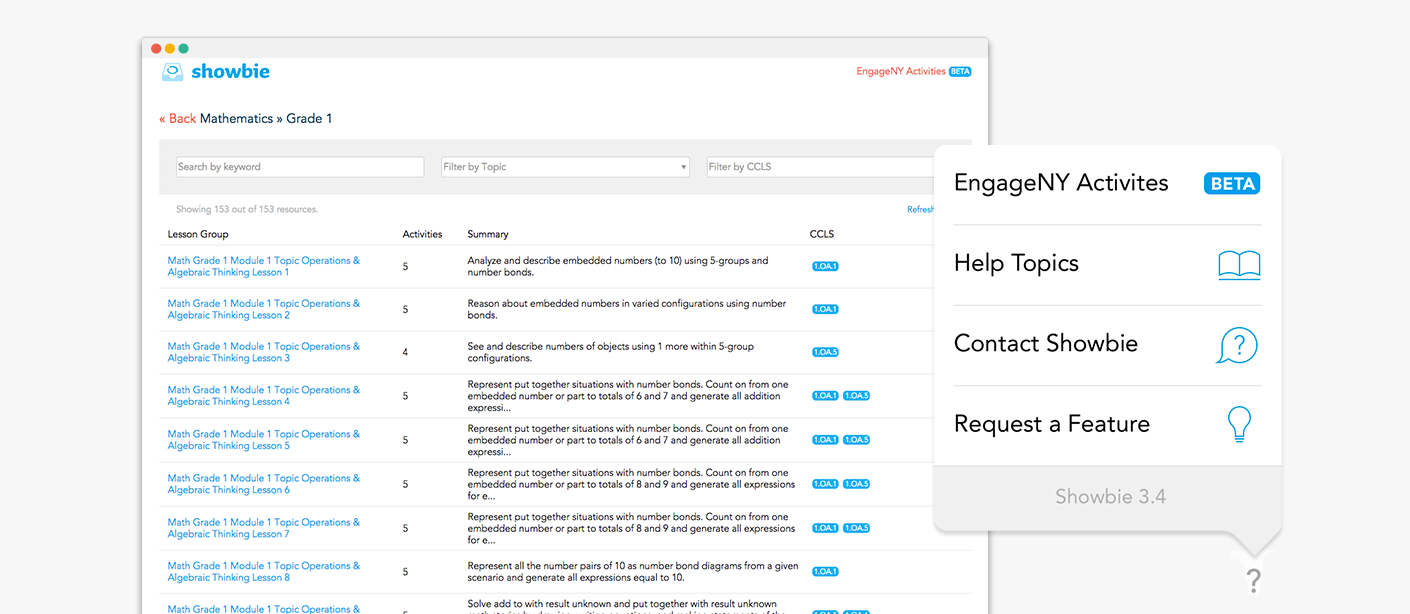Click the Lesson Group column header
Screen dimensions: 1410x614
[x=198, y=234]
